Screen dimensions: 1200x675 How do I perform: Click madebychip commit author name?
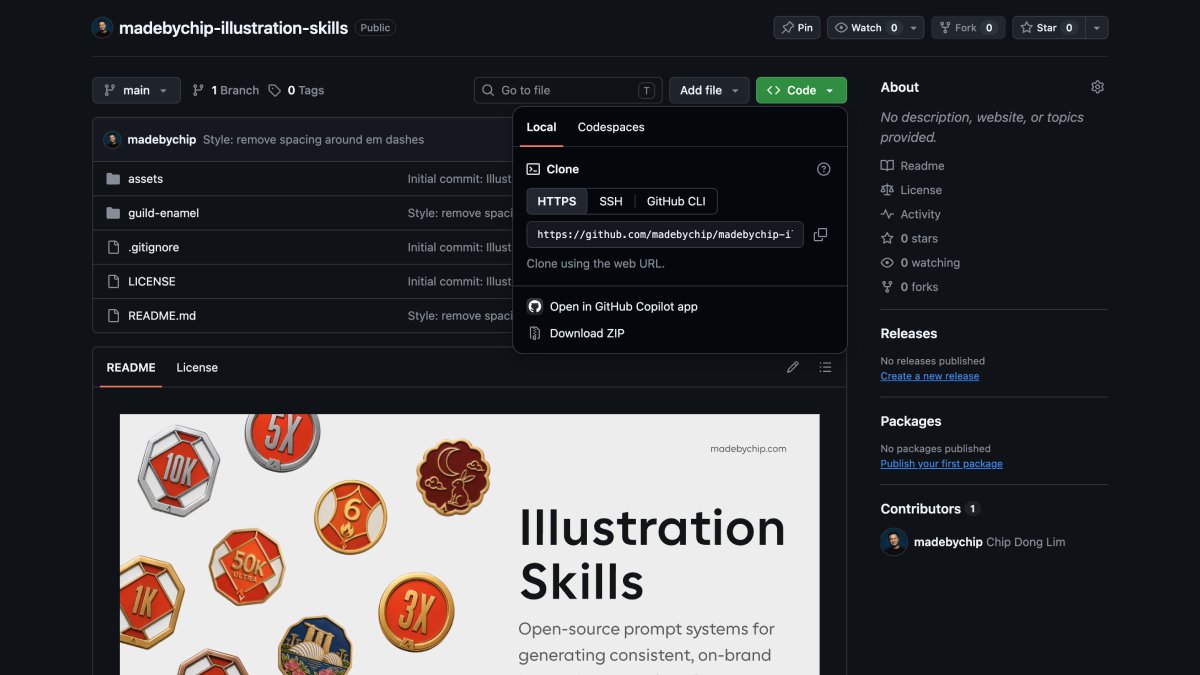pos(161,140)
